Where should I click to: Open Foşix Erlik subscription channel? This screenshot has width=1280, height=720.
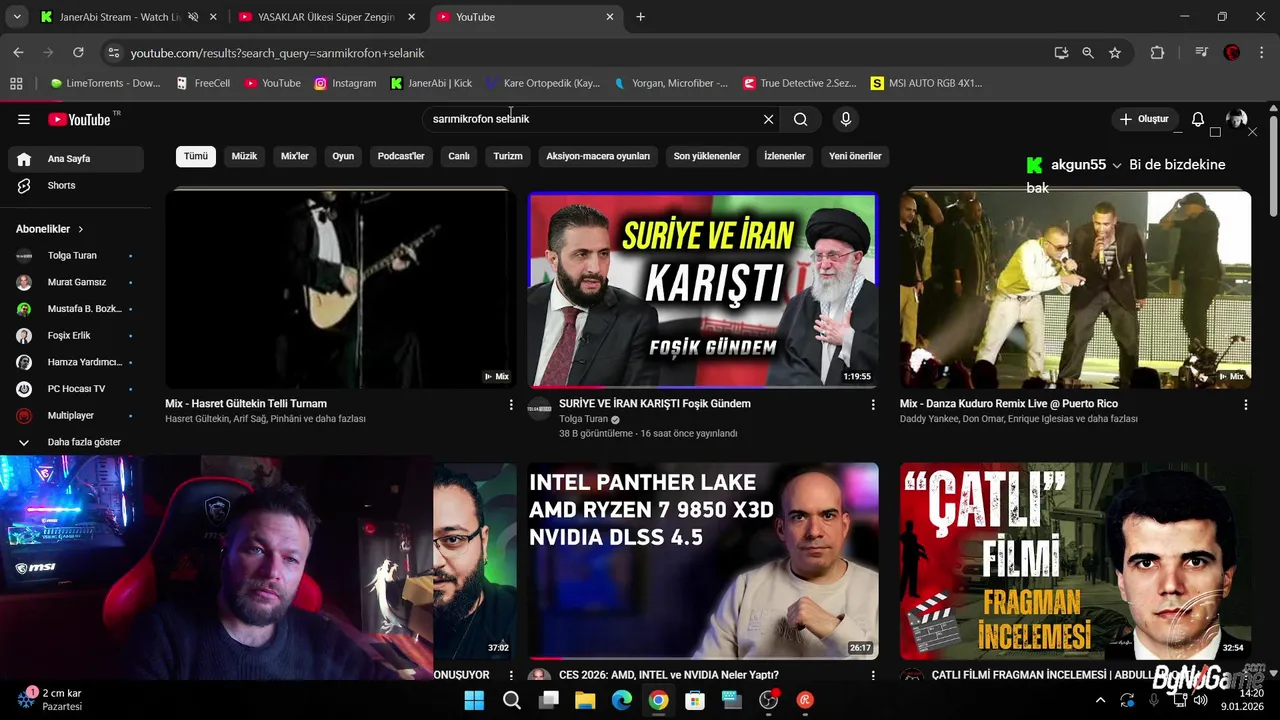tap(76, 335)
